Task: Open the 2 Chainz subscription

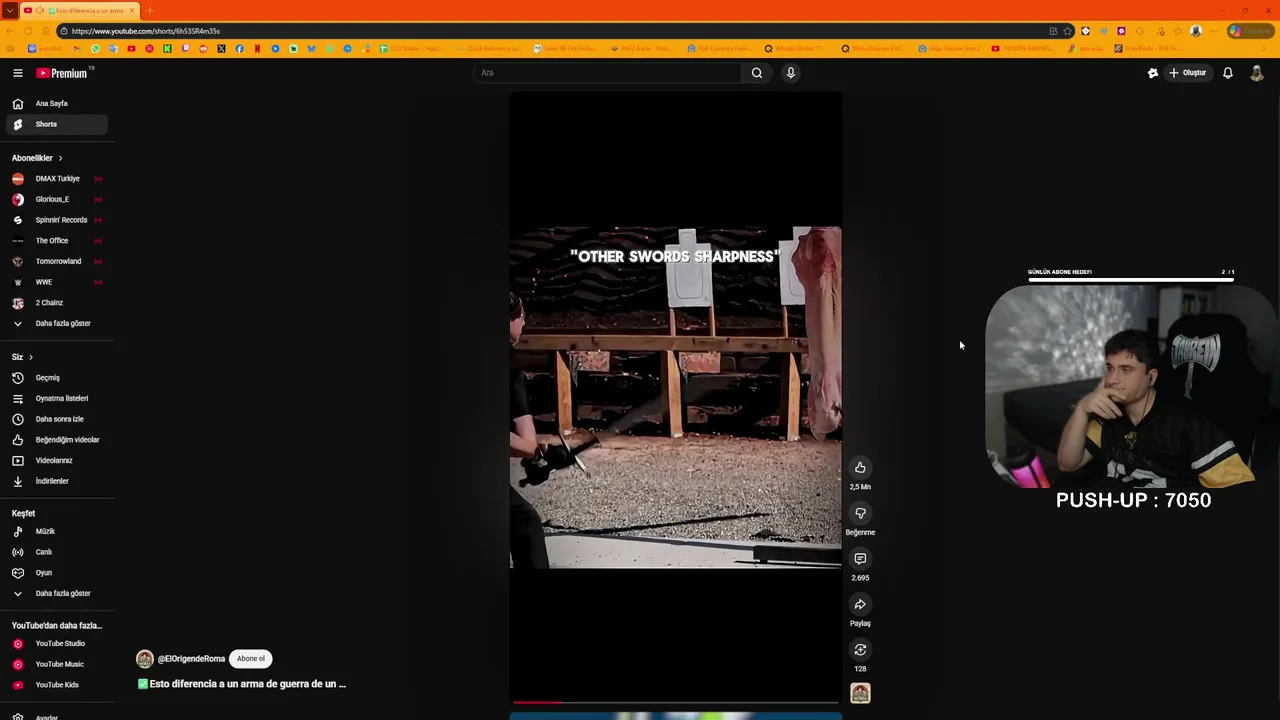Action: click(x=57, y=303)
